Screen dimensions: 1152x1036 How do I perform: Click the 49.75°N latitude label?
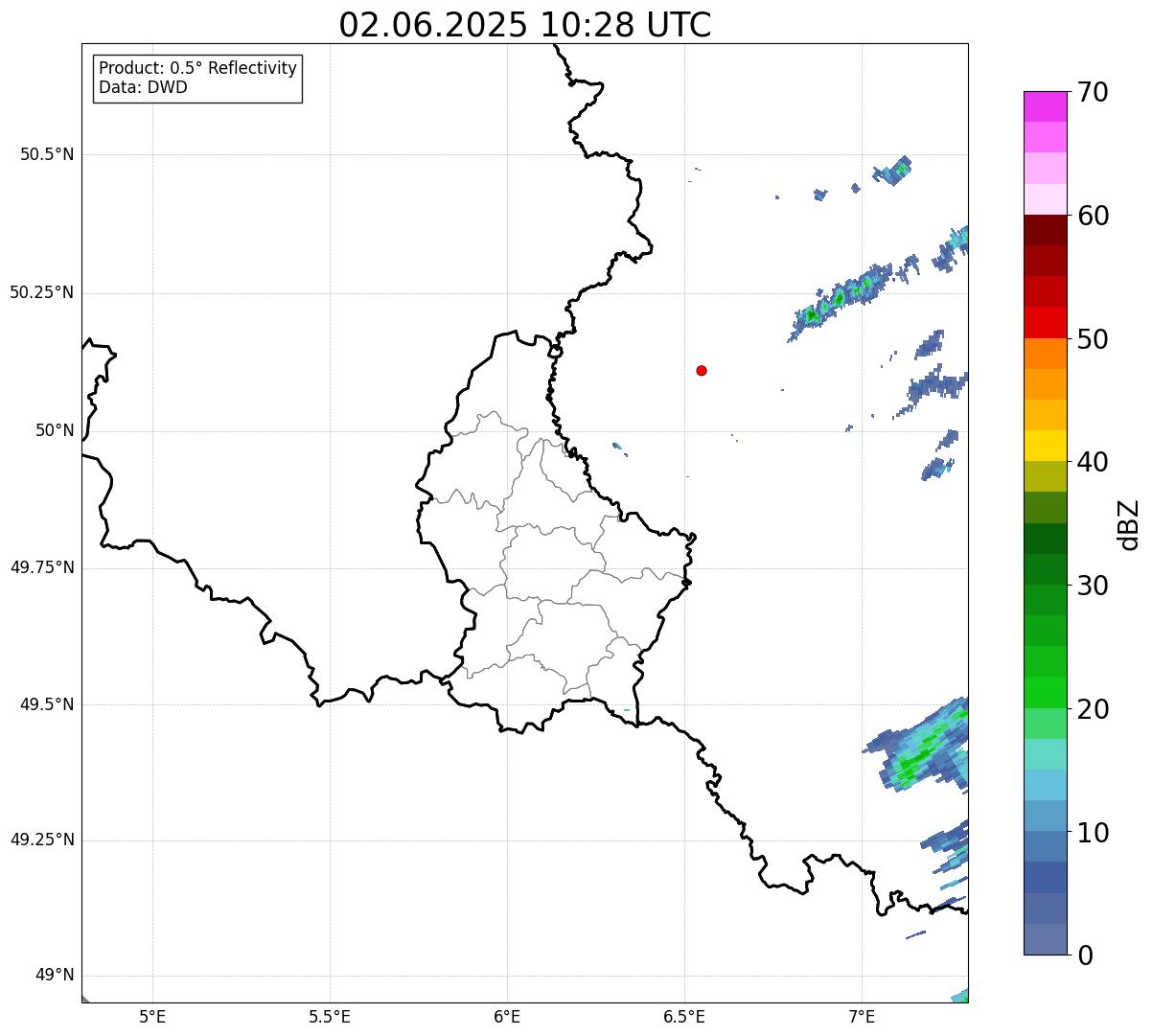pos(42,567)
